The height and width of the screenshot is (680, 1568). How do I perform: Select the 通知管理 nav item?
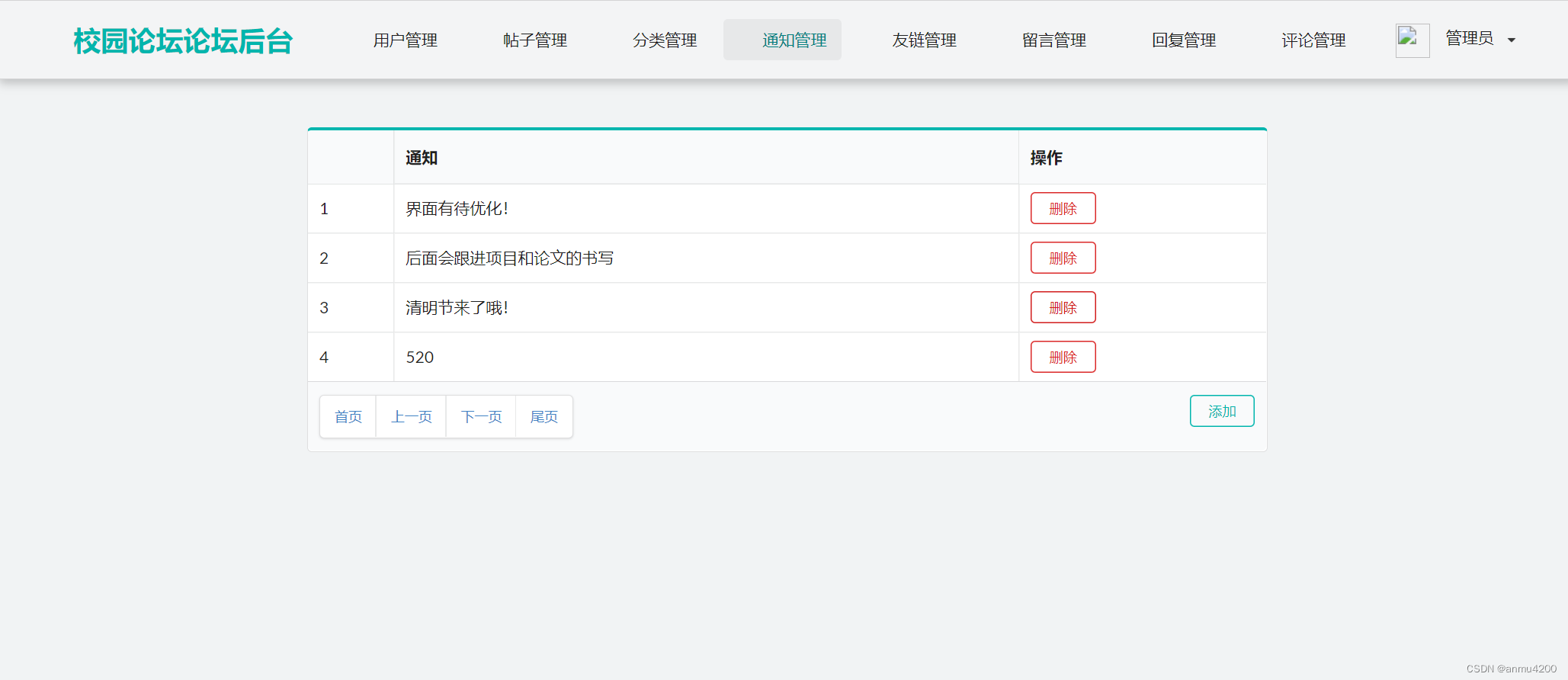(783, 40)
